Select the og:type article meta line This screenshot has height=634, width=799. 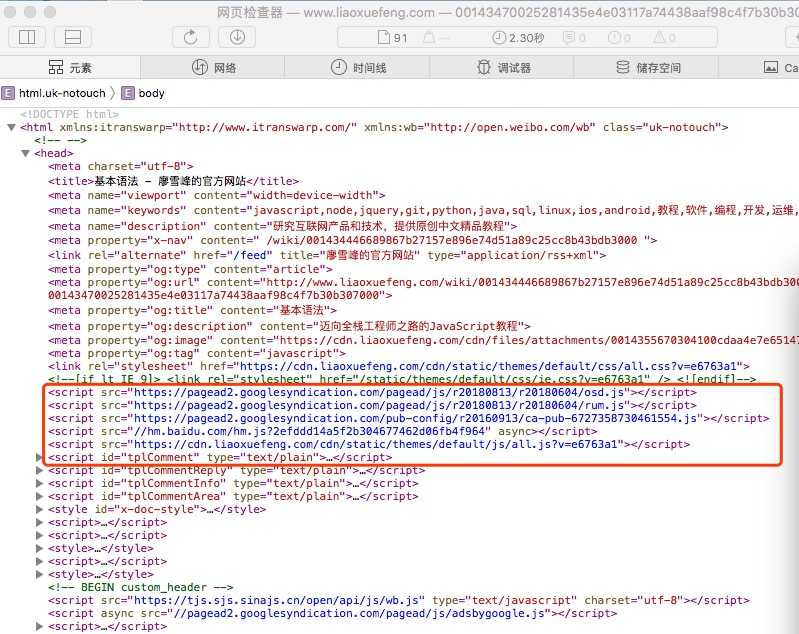(x=190, y=269)
